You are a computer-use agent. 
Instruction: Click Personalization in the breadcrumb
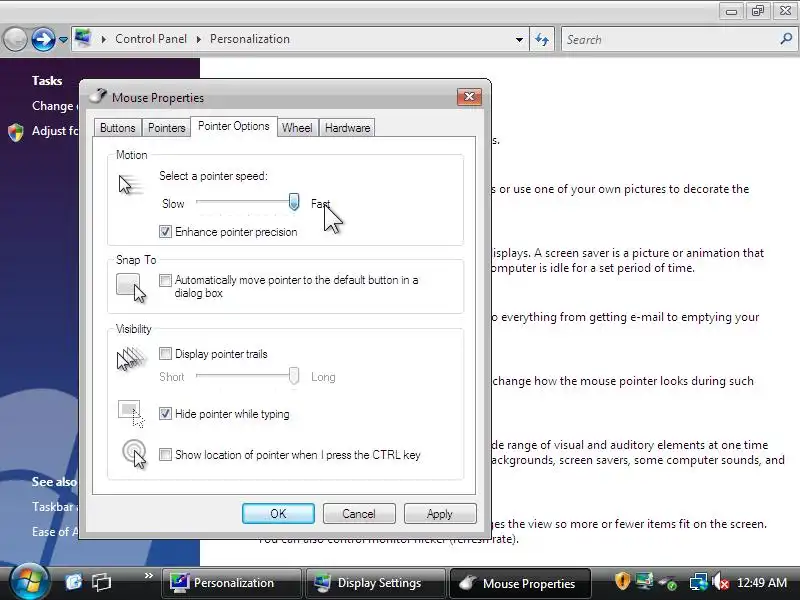point(250,39)
